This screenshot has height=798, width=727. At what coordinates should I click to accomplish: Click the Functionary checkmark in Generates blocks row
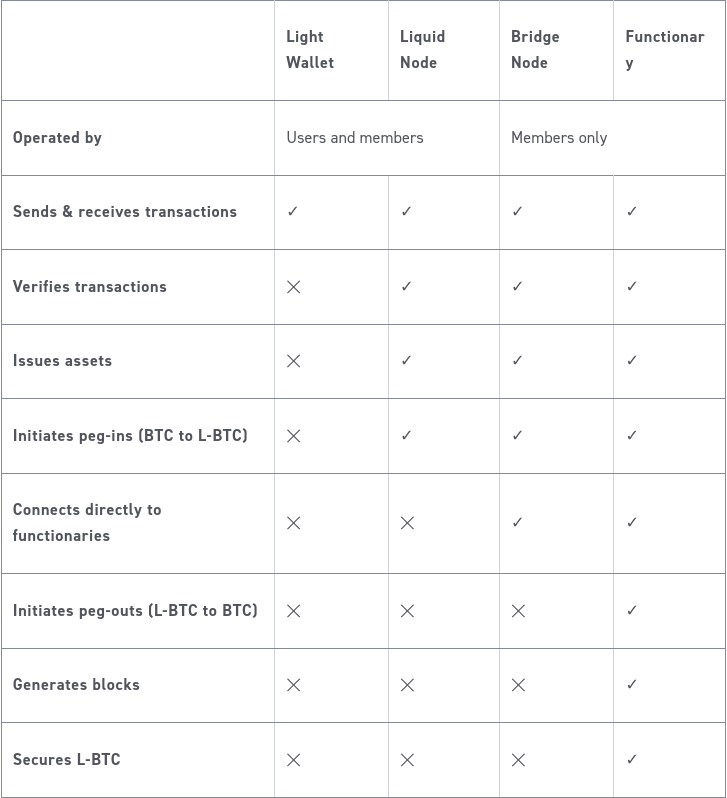tap(632, 685)
